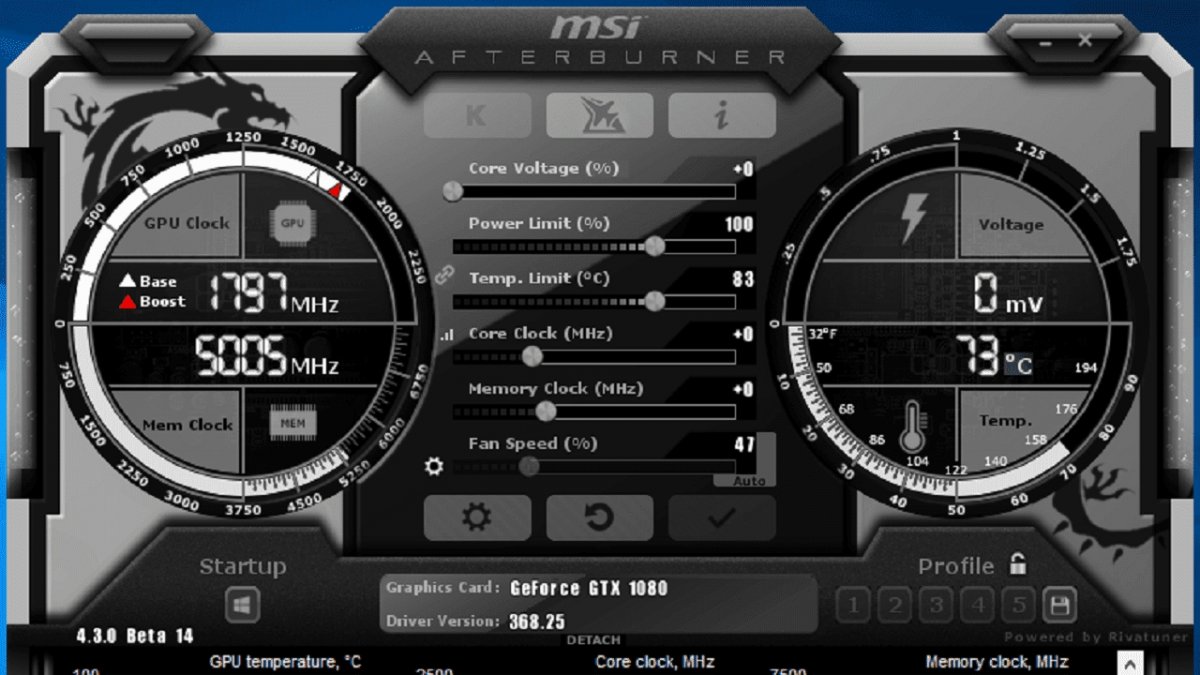
Task: Reset settings with the circular arrow button
Action: click(600, 517)
